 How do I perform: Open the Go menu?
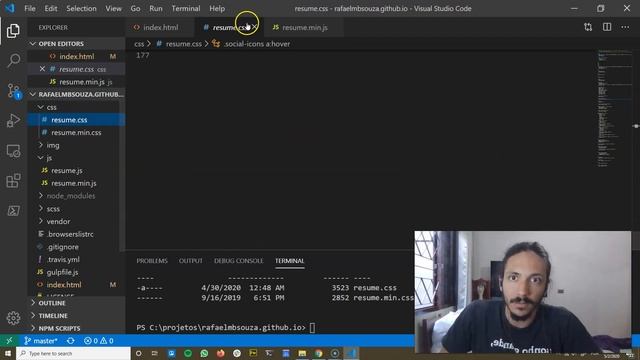pyautogui.click(x=136, y=8)
